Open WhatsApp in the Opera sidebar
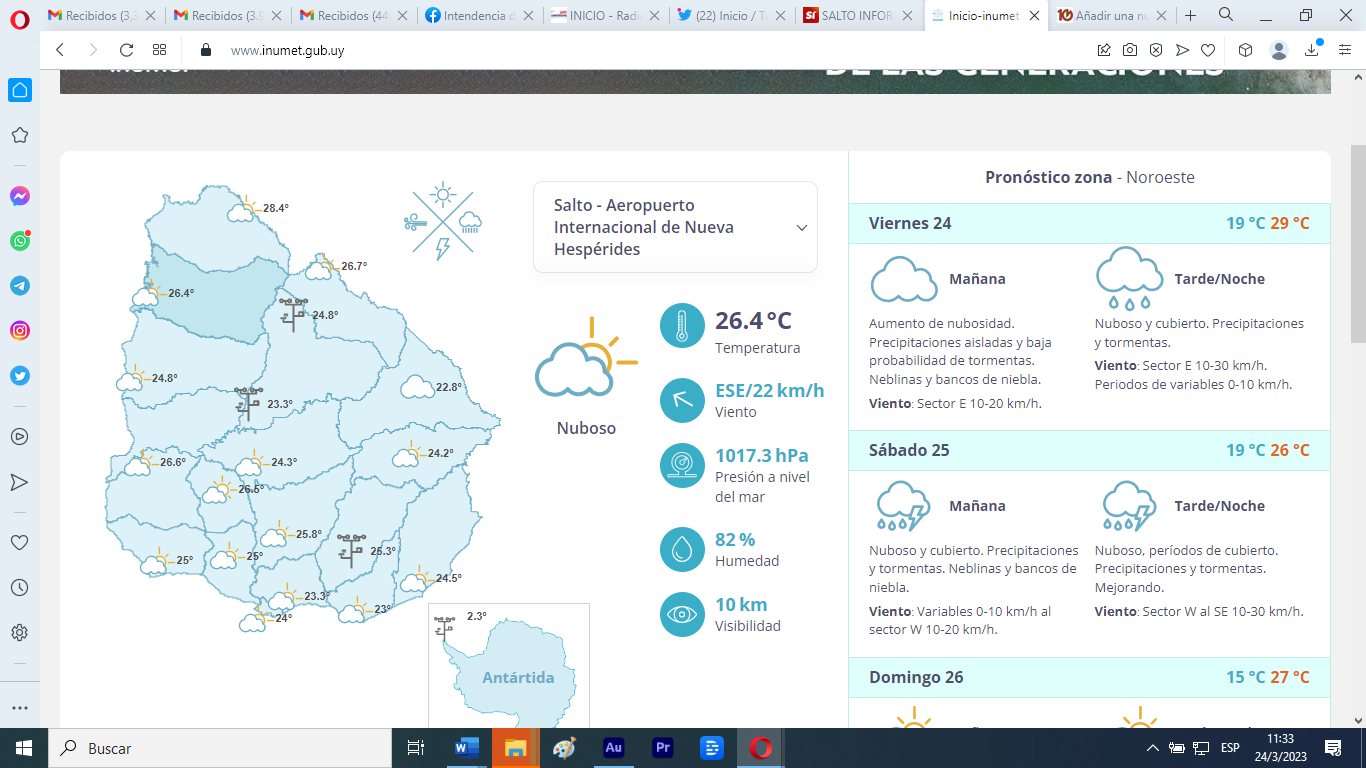The width and height of the screenshot is (1366, 768). [x=20, y=241]
